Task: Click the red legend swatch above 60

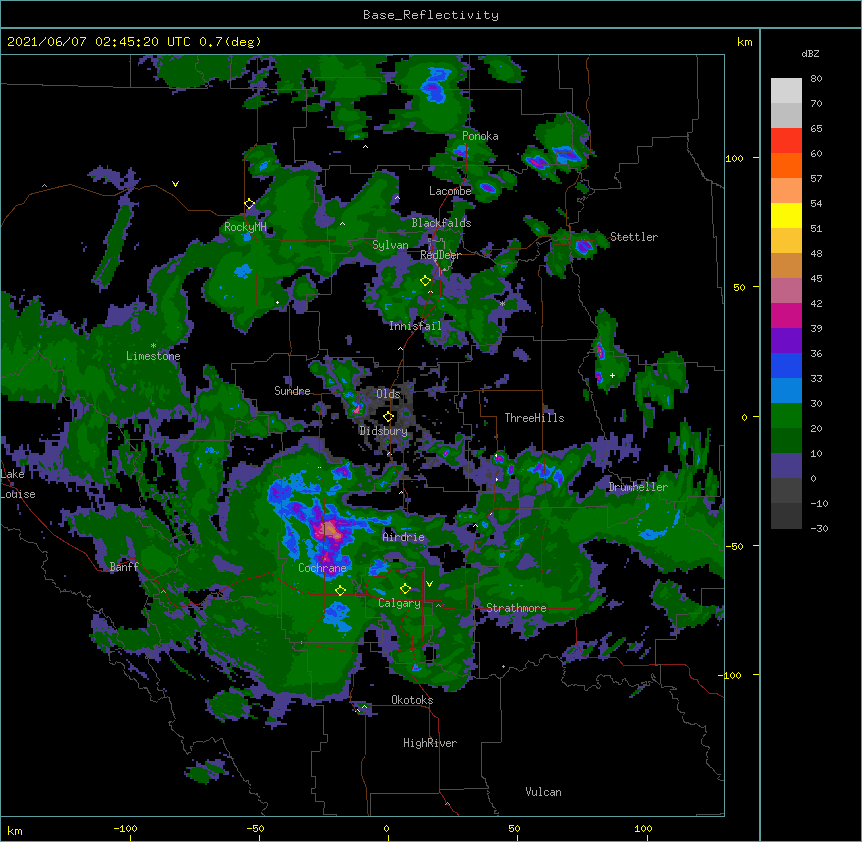Action: pyautogui.click(x=786, y=141)
